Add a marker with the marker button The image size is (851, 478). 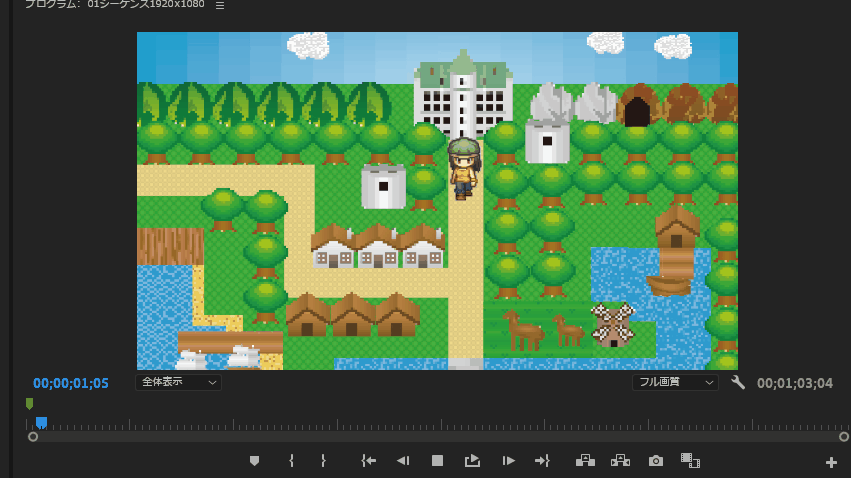(x=254, y=461)
